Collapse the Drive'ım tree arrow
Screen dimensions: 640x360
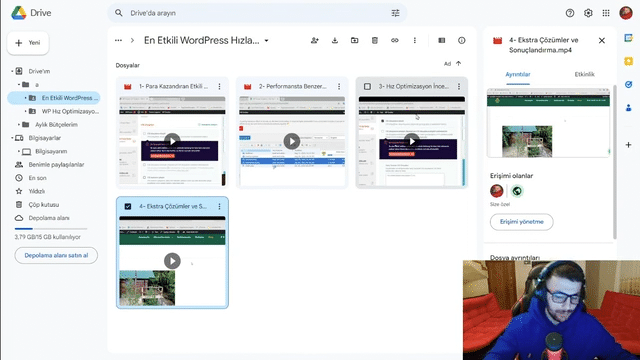click(x=12, y=71)
